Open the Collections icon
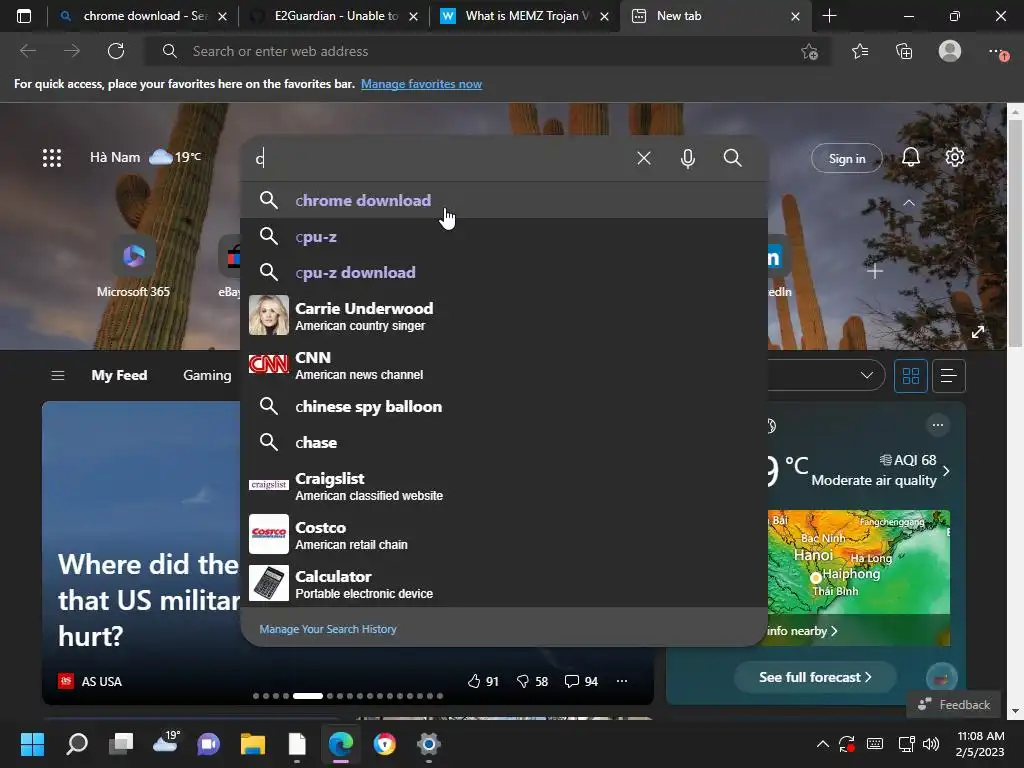Viewport: 1024px width, 768px height. 904,51
